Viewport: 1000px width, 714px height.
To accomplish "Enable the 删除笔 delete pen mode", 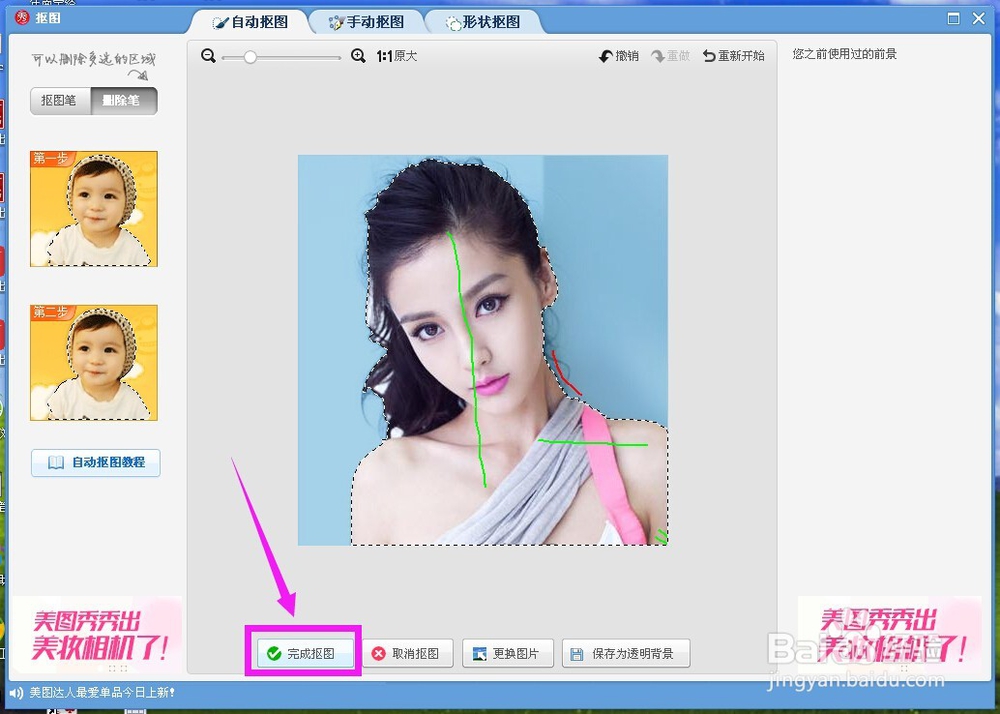I will point(123,100).
